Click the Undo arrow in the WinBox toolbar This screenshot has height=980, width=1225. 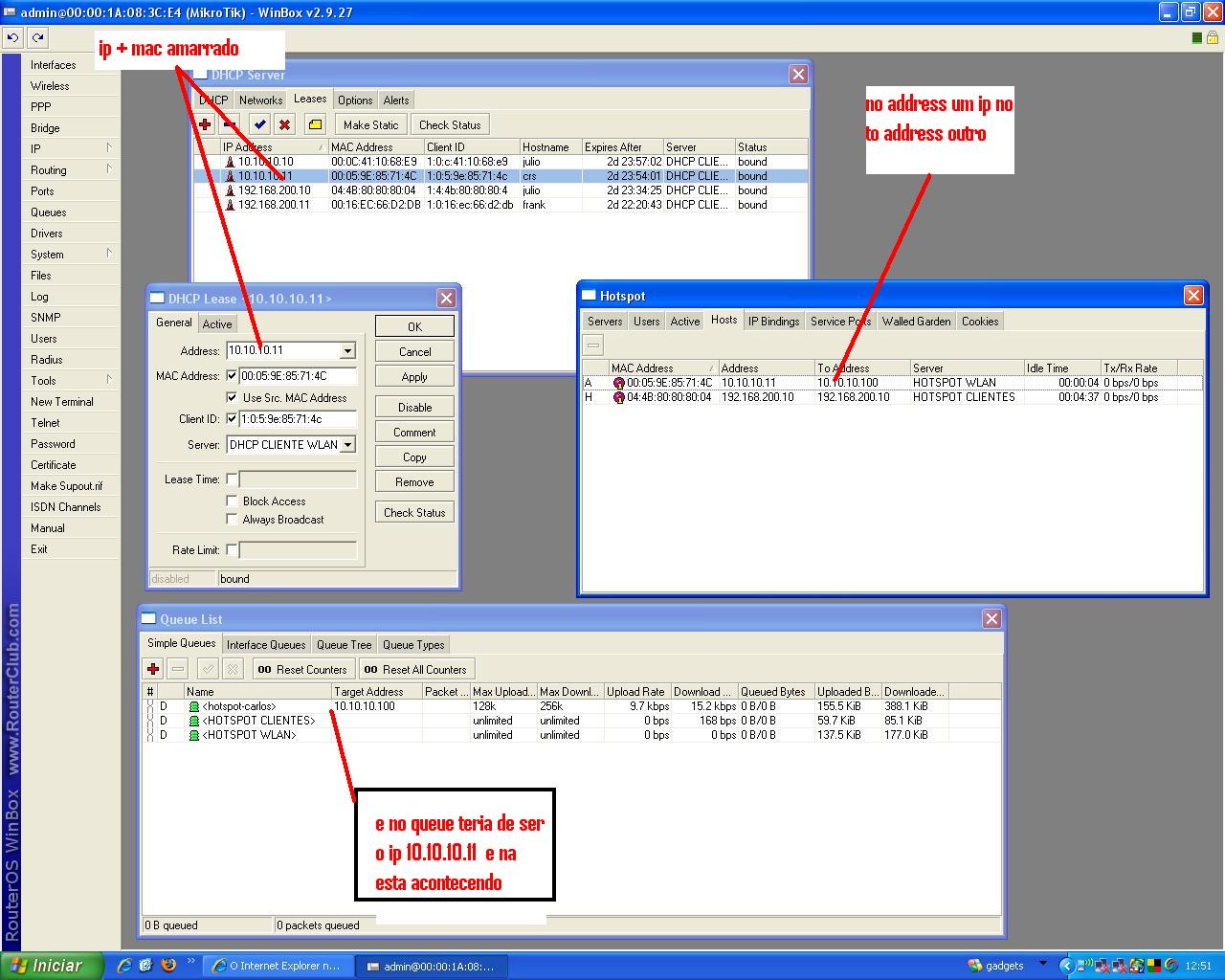point(12,37)
